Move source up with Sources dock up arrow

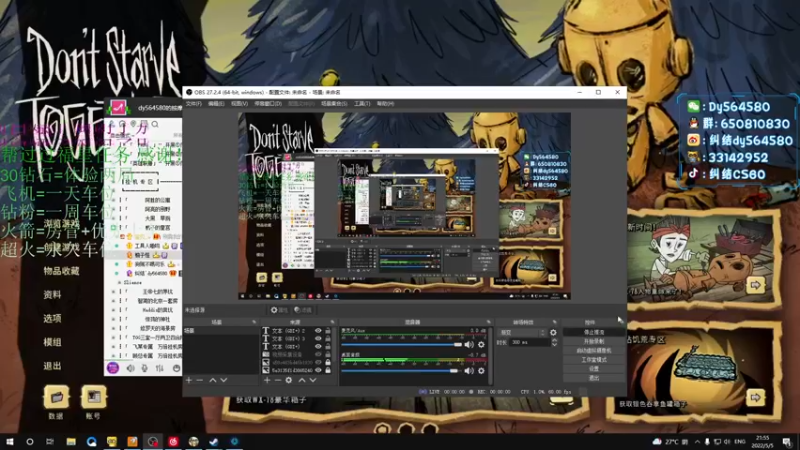[302, 380]
